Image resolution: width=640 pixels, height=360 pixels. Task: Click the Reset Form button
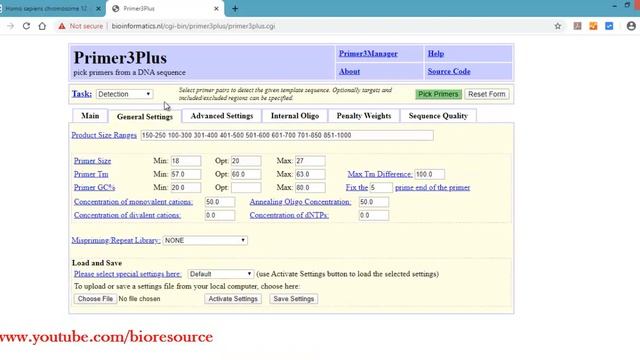[x=487, y=94]
